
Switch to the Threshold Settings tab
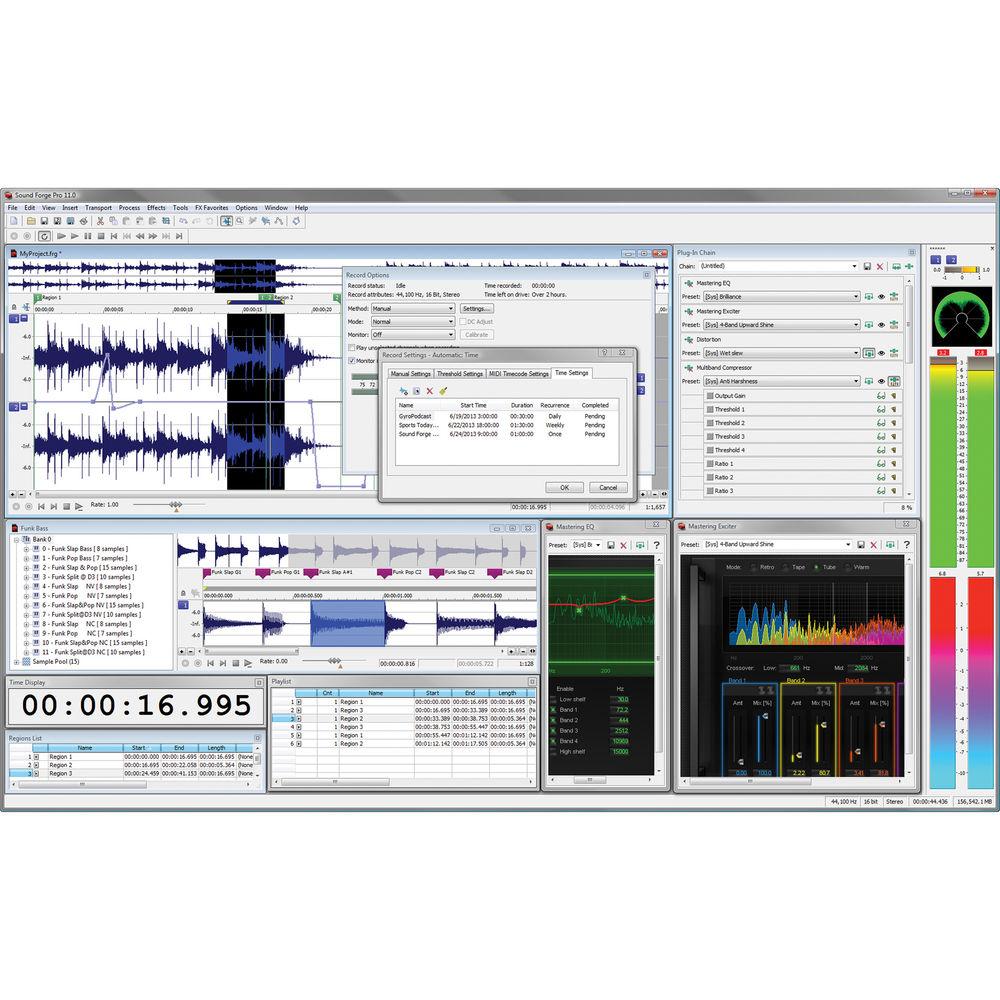coord(460,373)
